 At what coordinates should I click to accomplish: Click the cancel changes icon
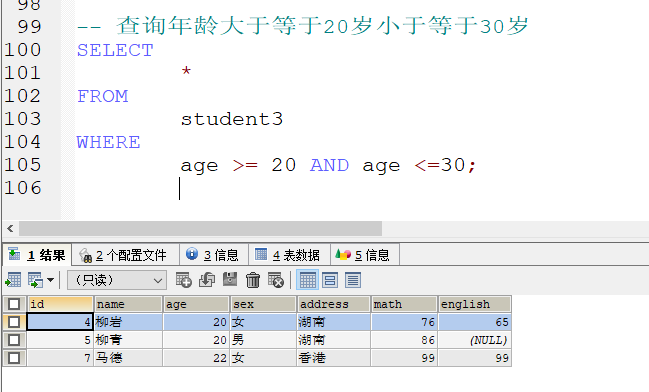point(276,280)
